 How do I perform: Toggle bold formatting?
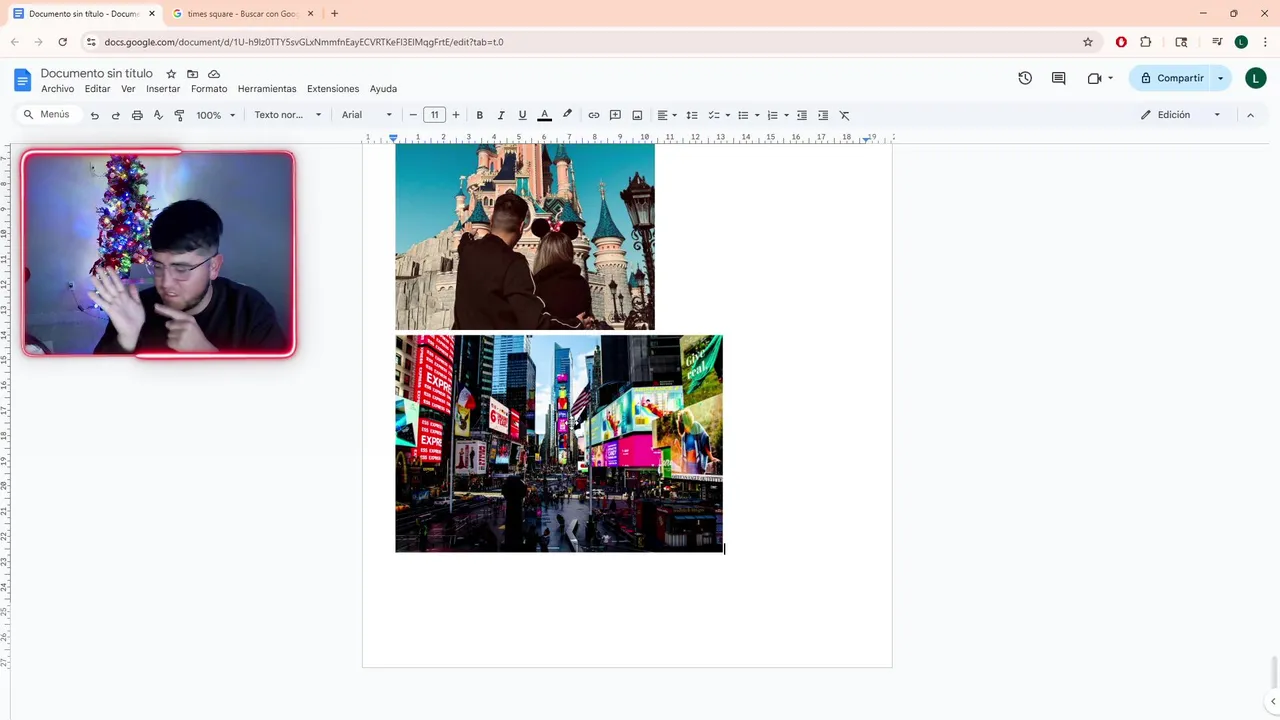[x=480, y=115]
